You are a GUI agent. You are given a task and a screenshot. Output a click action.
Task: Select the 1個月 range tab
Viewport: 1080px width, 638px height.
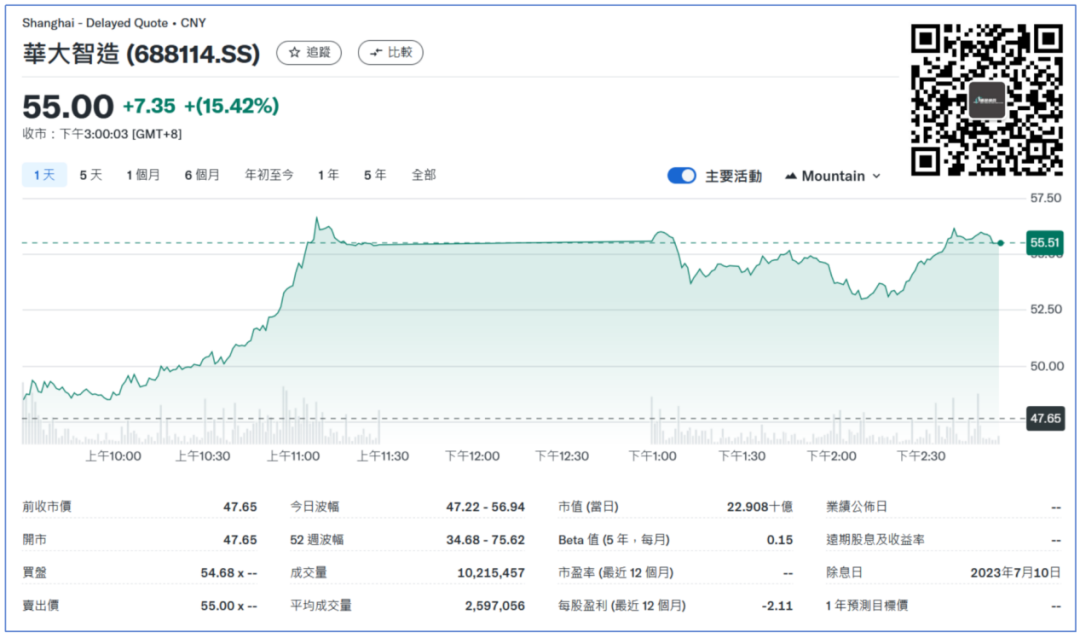143,175
